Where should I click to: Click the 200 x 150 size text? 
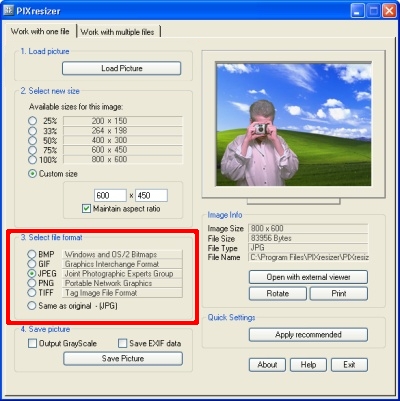click(109, 121)
